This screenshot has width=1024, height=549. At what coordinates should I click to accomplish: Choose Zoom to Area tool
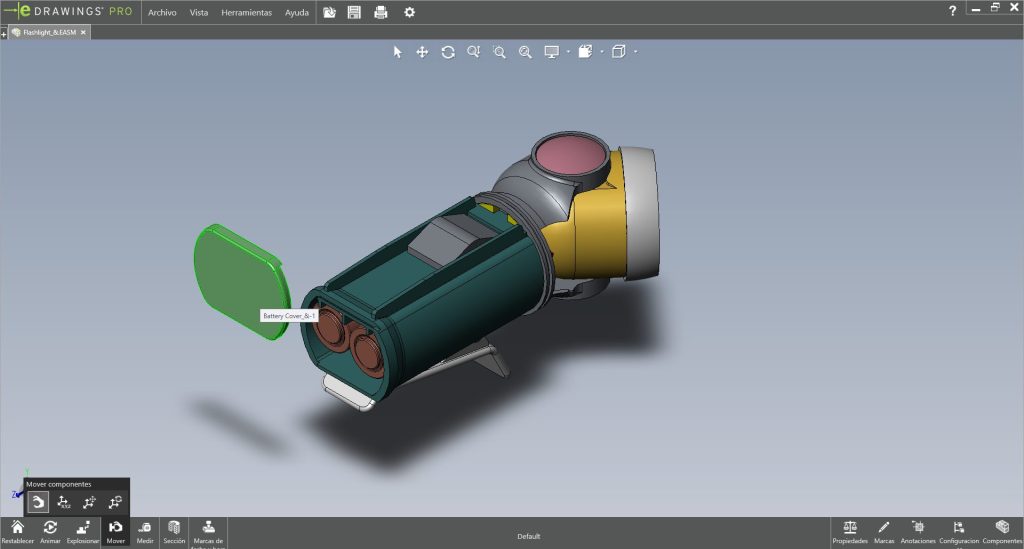(x=500, y=52)
